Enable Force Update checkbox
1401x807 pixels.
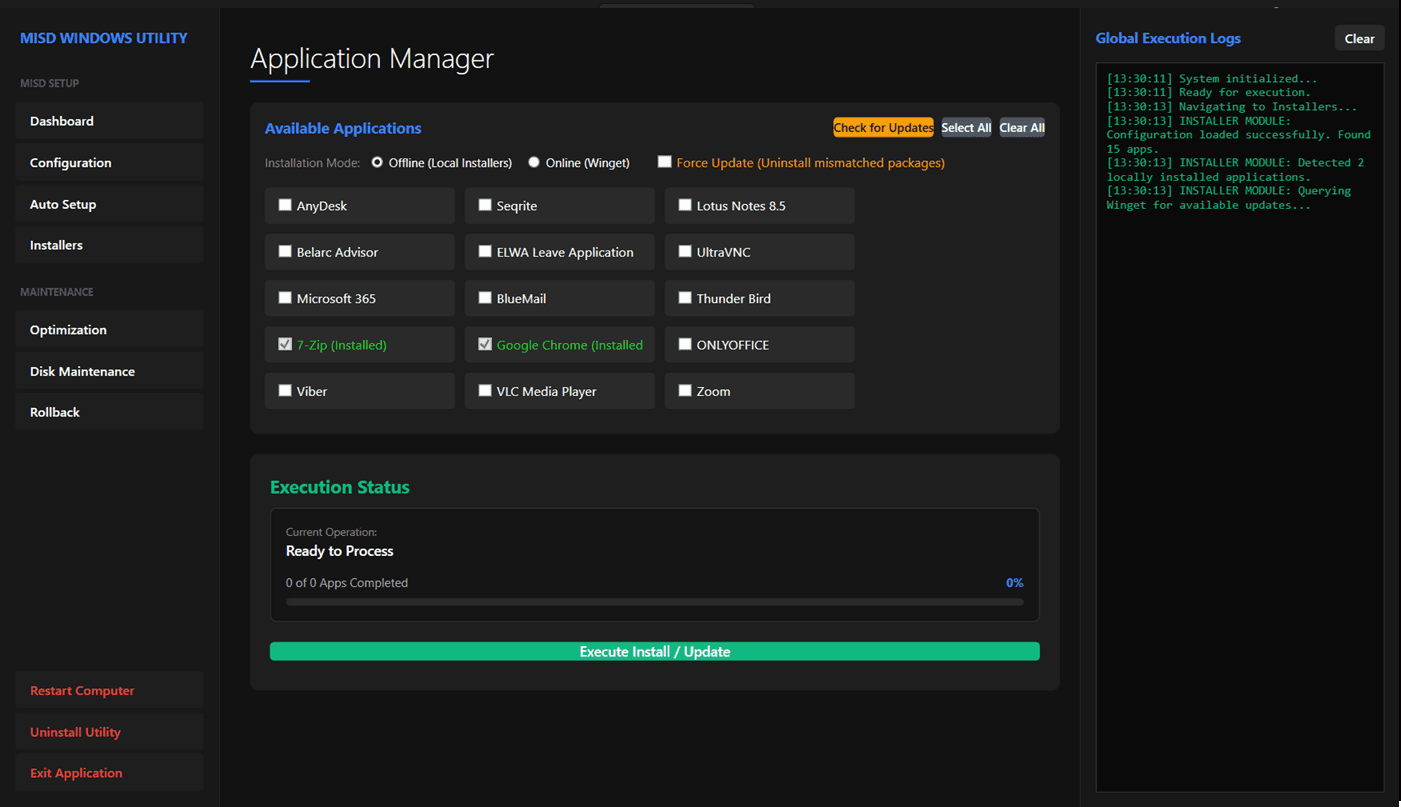click(x=664, y=162)
